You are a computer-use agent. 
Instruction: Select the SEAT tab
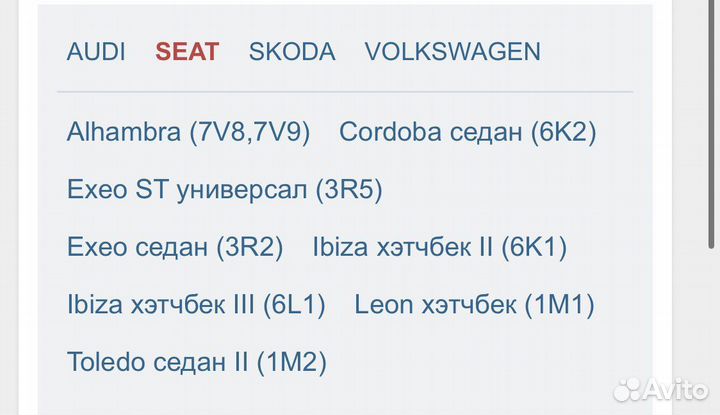tap(187, 52)
